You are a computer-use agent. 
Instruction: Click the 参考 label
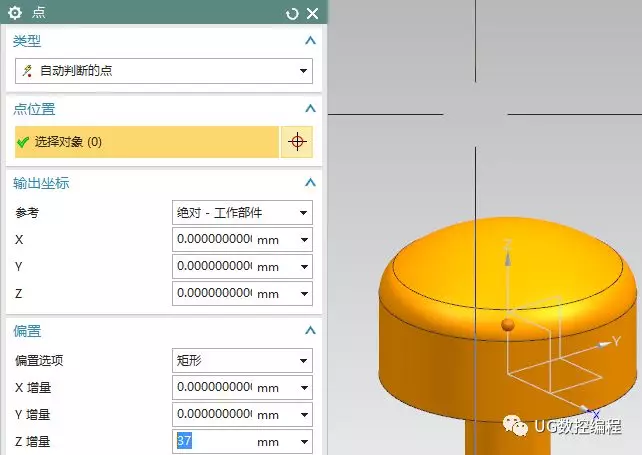tap(27, 213)
